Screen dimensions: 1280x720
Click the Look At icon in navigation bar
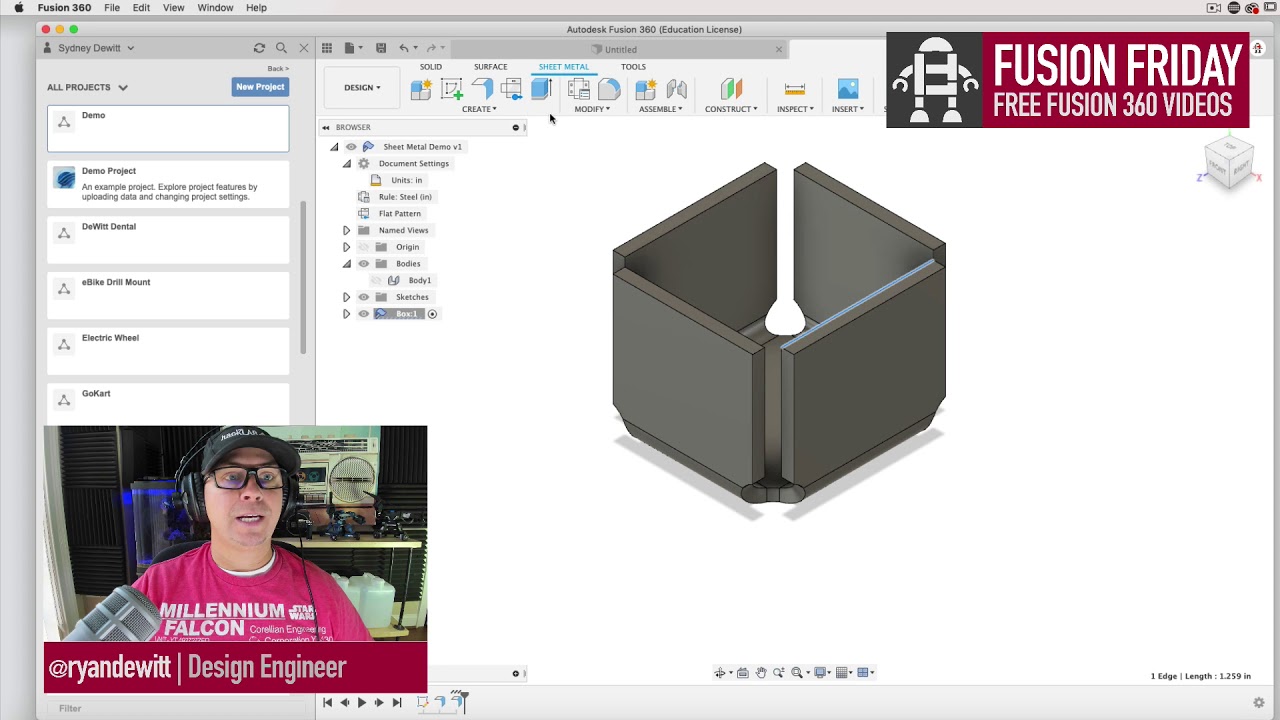pyautogui.click(x=743, y=673)
